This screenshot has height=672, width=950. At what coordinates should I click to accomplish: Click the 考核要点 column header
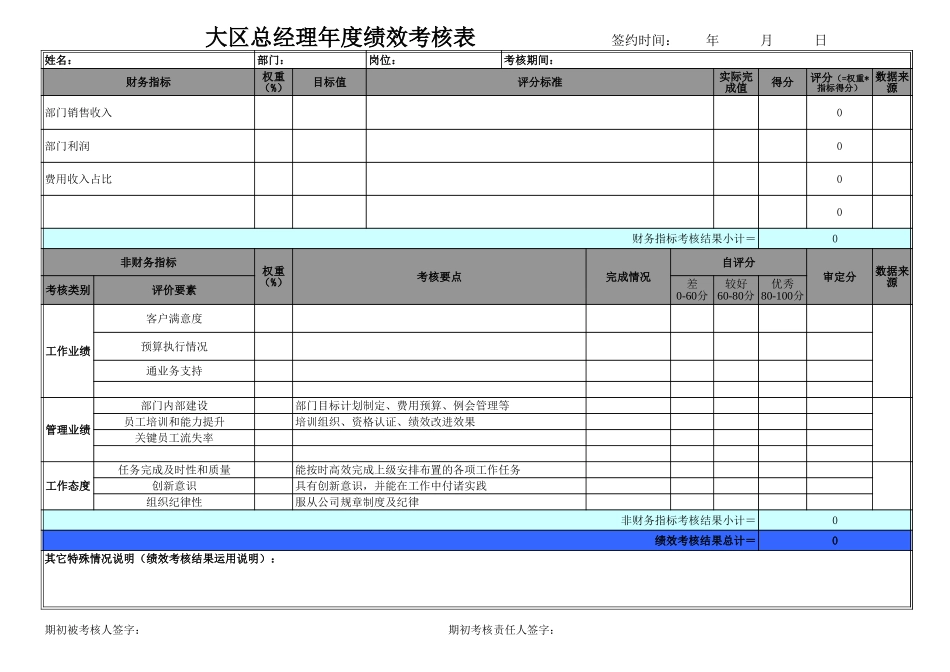(x=439, y=277)
